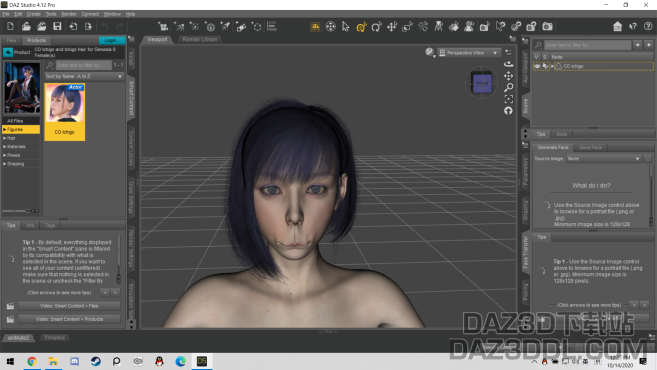Screen dimensions: 657x370
Task: Select the Translate move tool
Action: pos(392,26)
